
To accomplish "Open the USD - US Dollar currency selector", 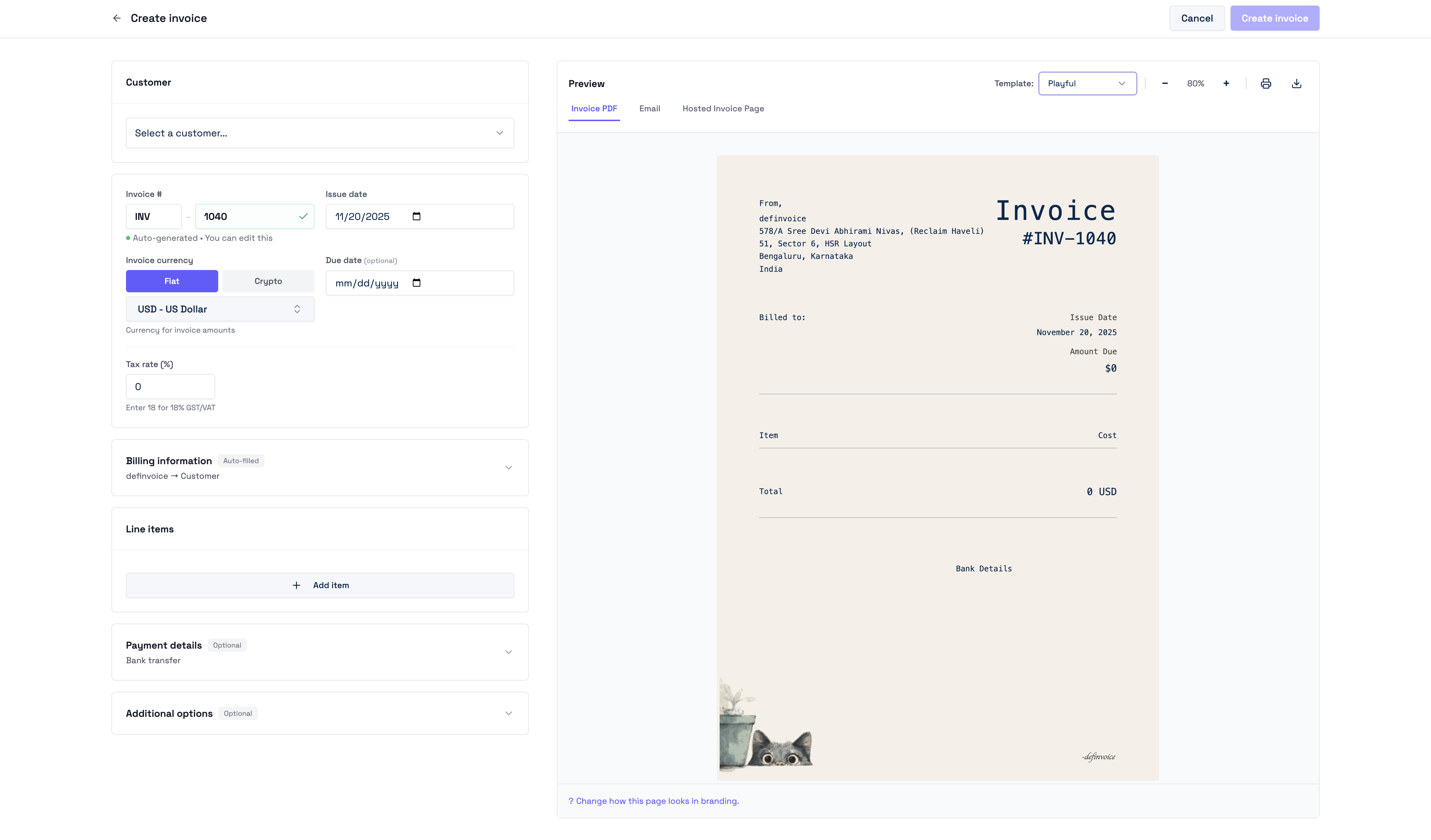I will point(220,309).
